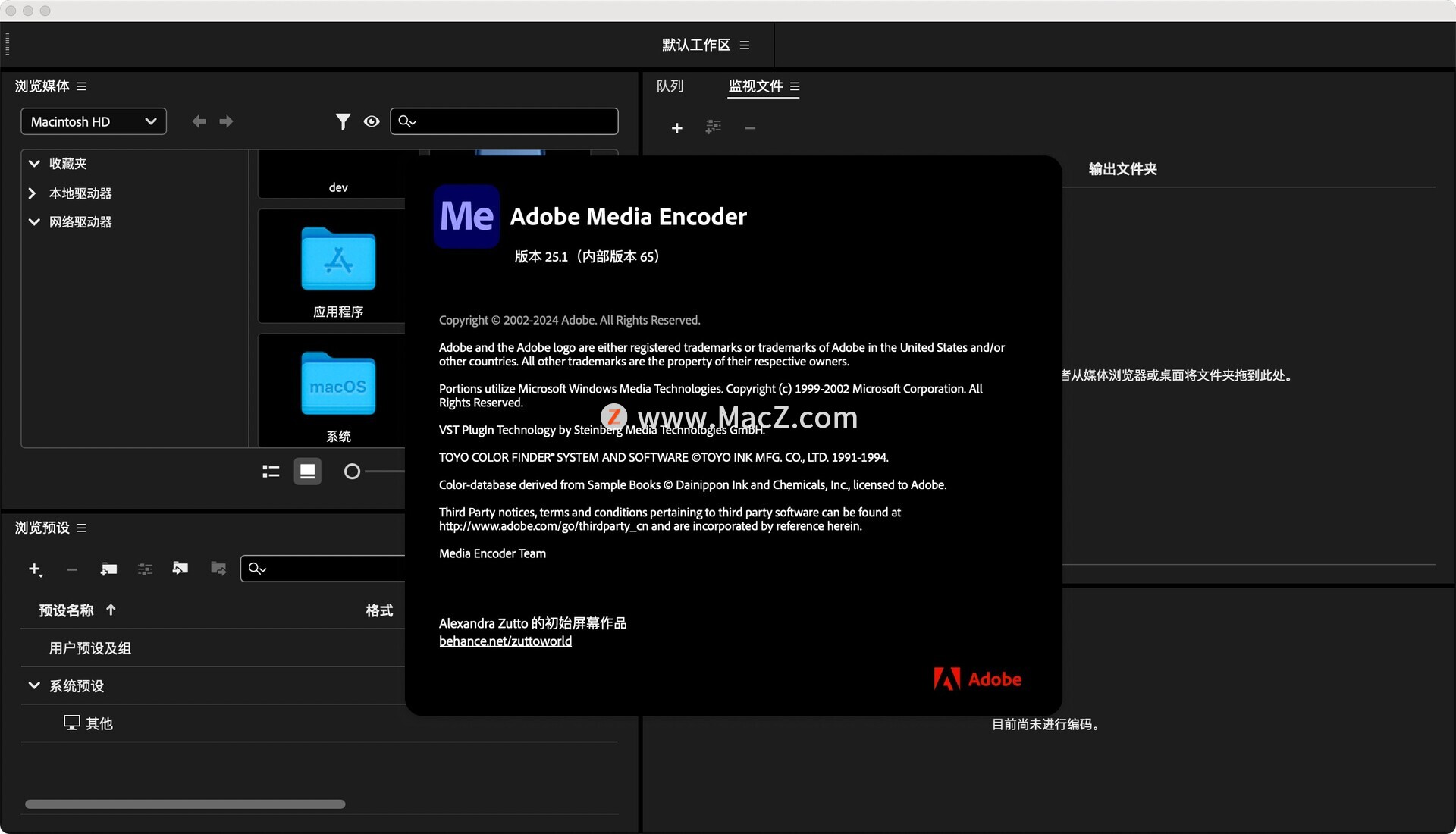Viewport: 1456px width, 834px height.
Task: Click the 输出文件夹 column header
Action: 1123,169
